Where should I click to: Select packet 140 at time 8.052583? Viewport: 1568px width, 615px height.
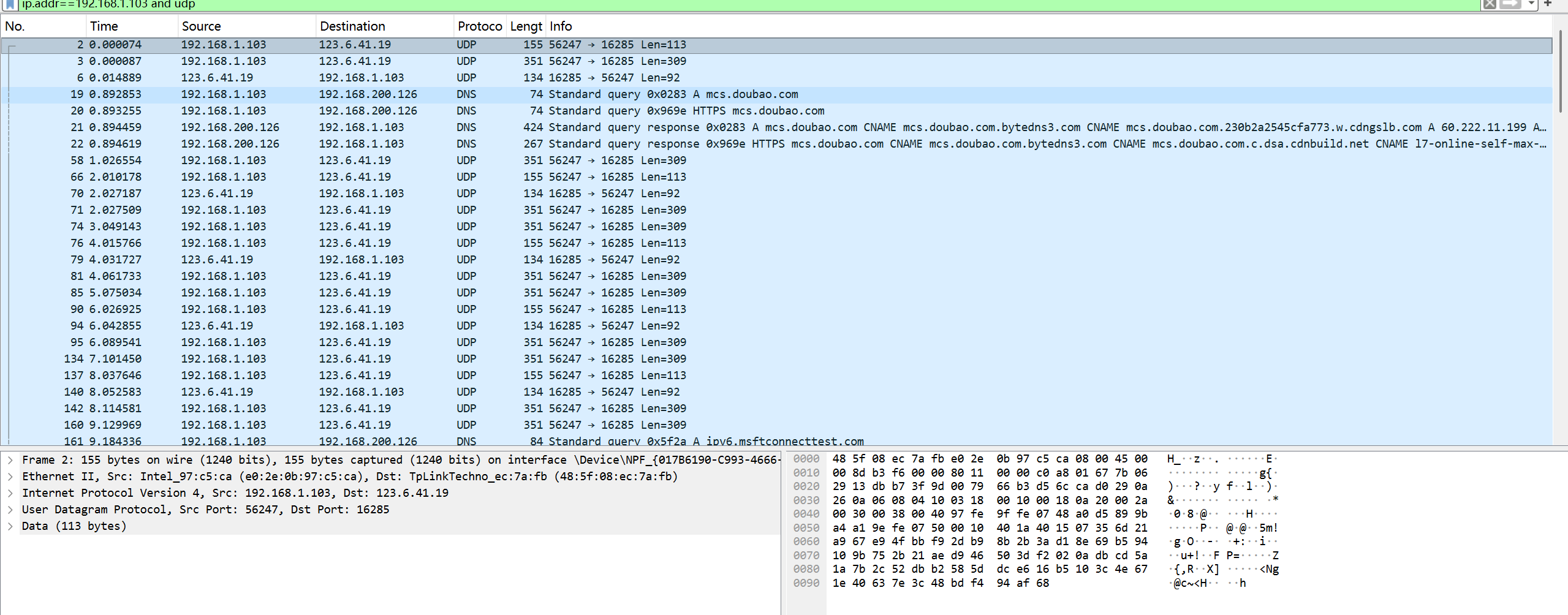[x=776, y=392]
